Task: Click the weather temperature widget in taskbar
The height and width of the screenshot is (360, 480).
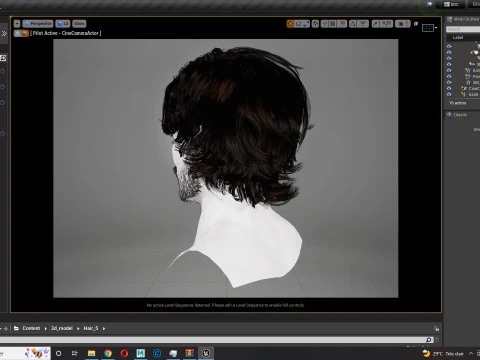Action: pyautogui.click(x=443, y=354)
